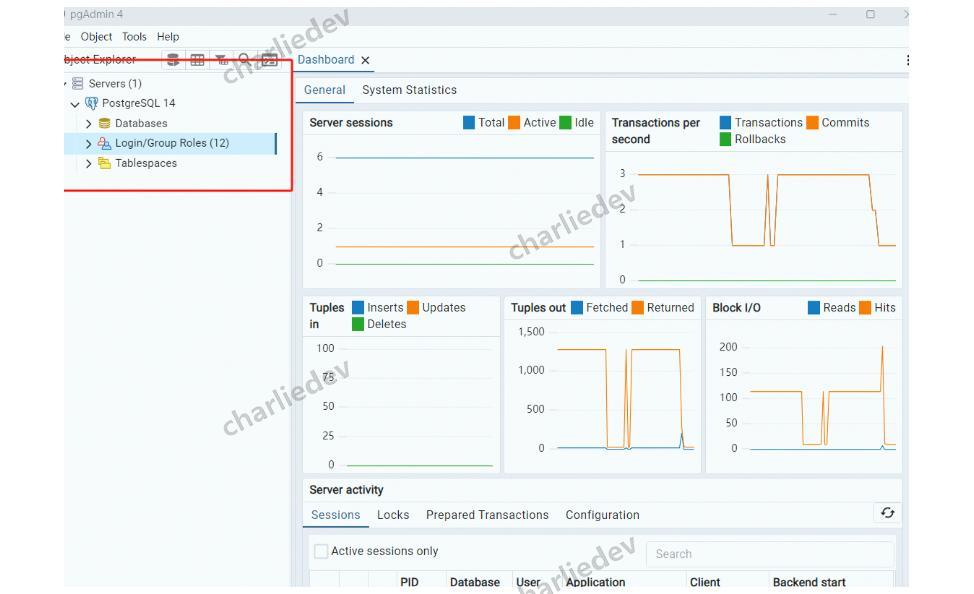Viewport: 974px width, 594px height.
Task: Click the Updates orange legend swatch
Action: point(412,308)
